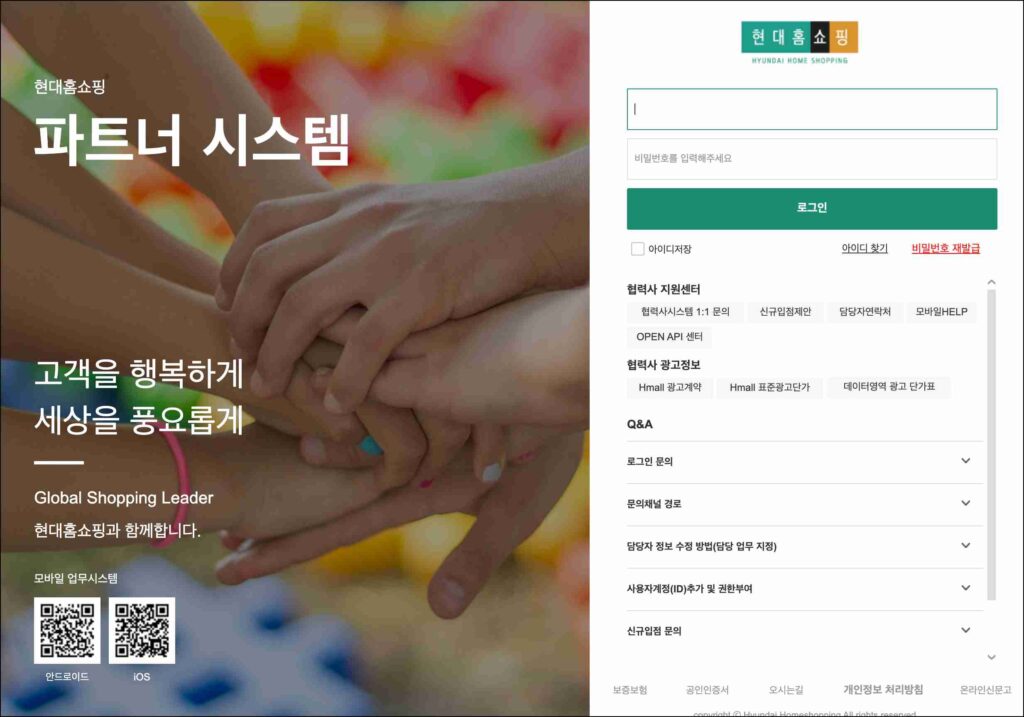Viewport: 1024px width, 717px height.
Task: Focus the password input field
Action: coord(812,159)
